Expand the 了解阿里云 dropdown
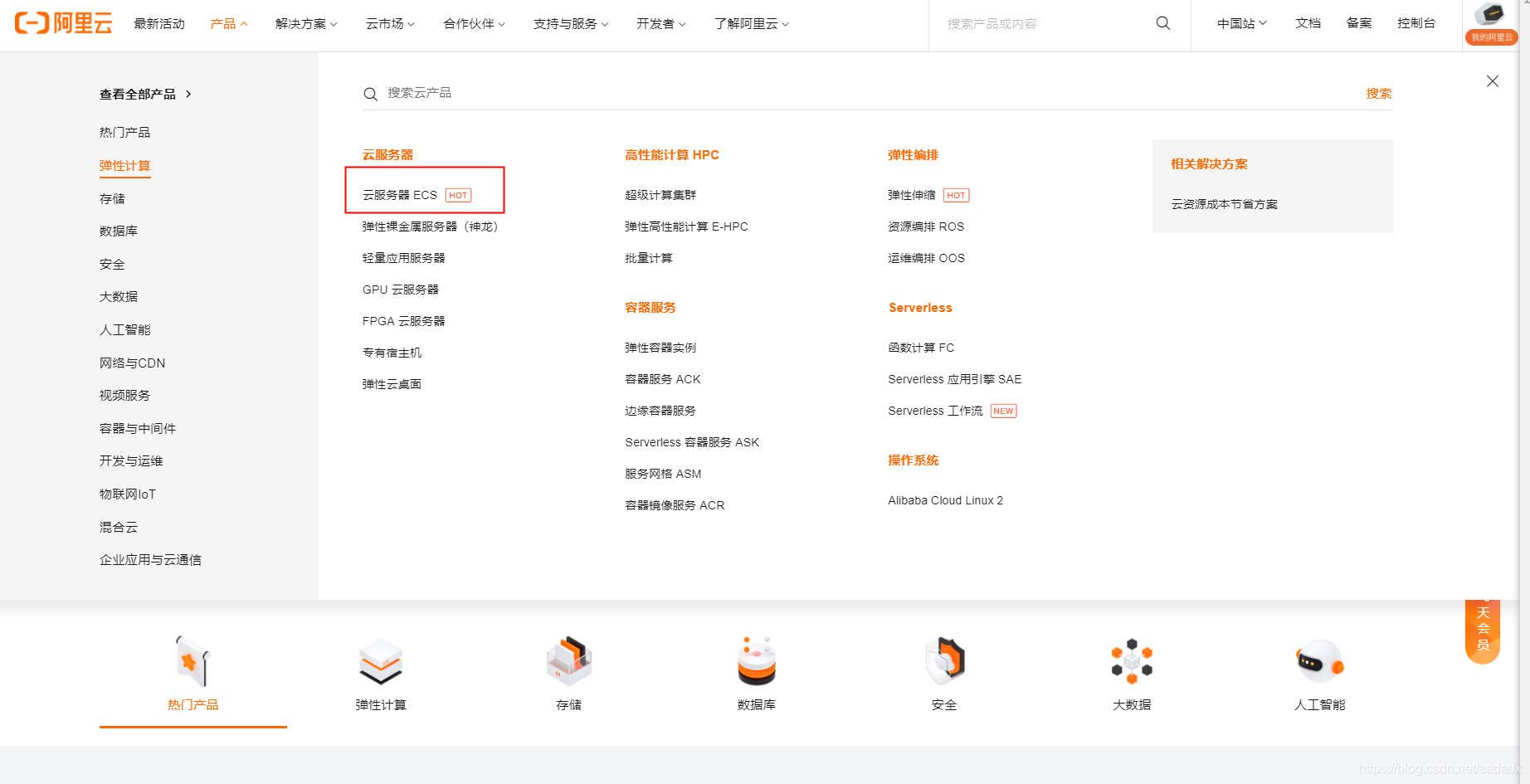Image resolution: width=1530 pixels, height=784 pixels. 752,23
